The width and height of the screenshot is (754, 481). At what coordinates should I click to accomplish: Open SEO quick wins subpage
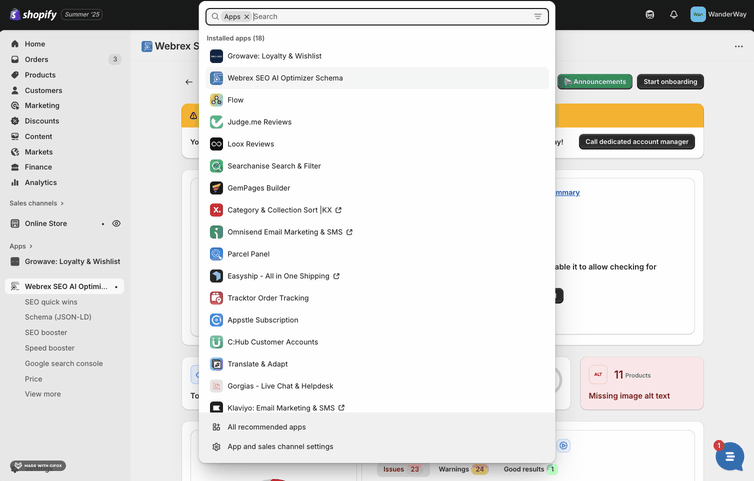(x=51, y=302)
